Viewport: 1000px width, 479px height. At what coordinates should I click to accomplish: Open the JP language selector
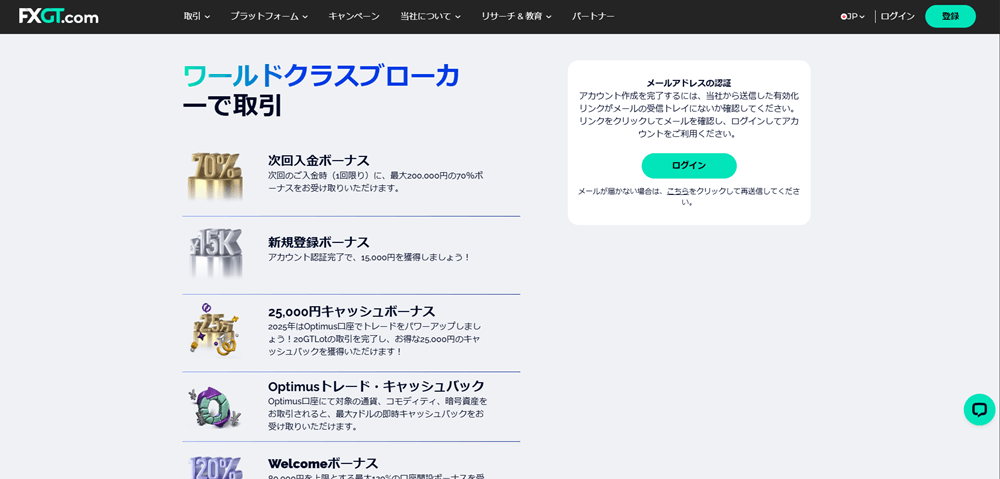(853, 17)
